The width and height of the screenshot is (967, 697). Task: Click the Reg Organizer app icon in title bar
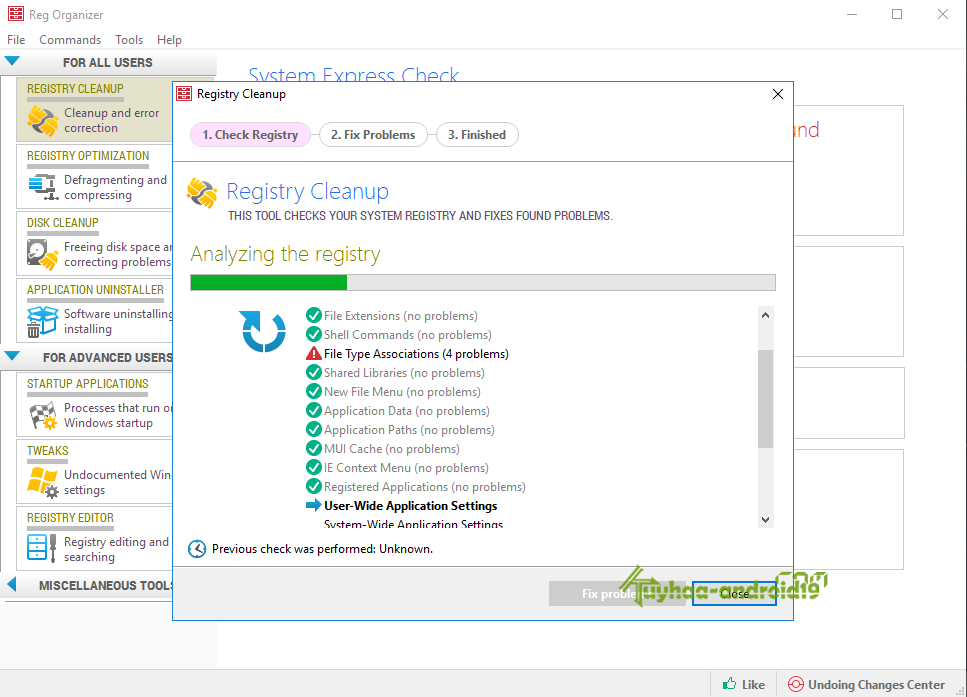pyautogui.click(x=16, y=14)
